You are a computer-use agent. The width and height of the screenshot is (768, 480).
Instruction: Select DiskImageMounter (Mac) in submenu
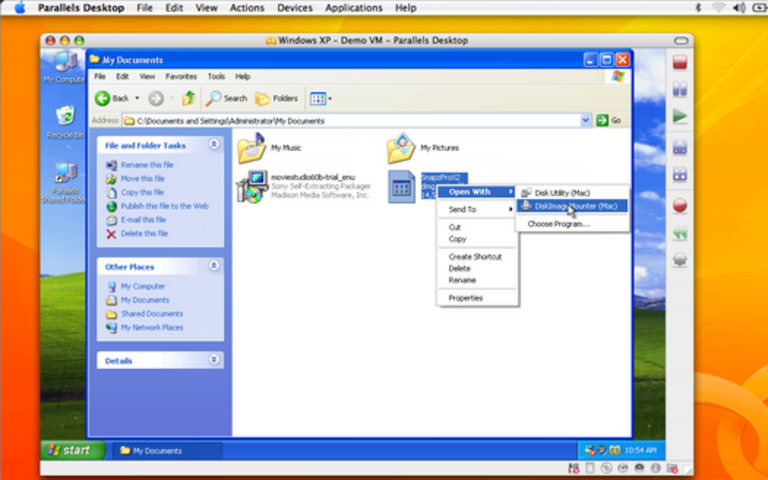coord(572,206)
